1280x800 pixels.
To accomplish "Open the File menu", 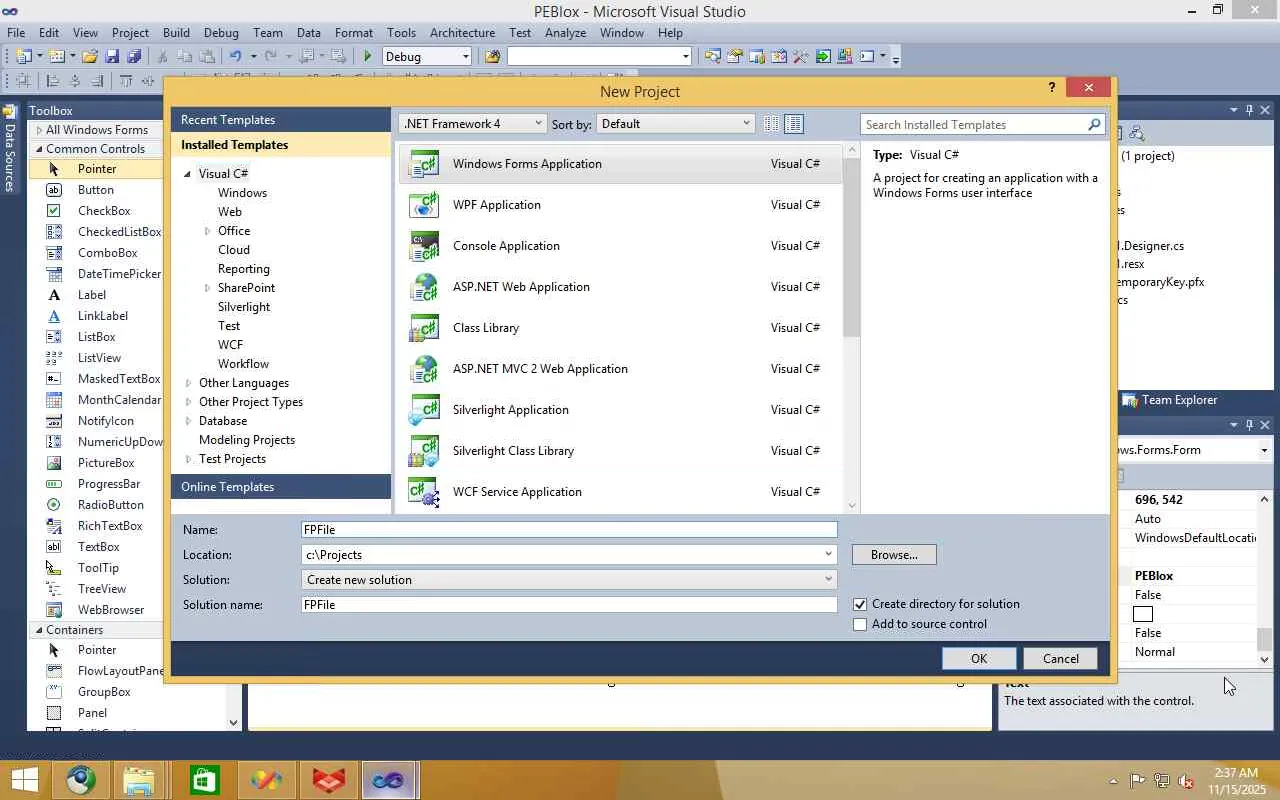I will (16, 33).
